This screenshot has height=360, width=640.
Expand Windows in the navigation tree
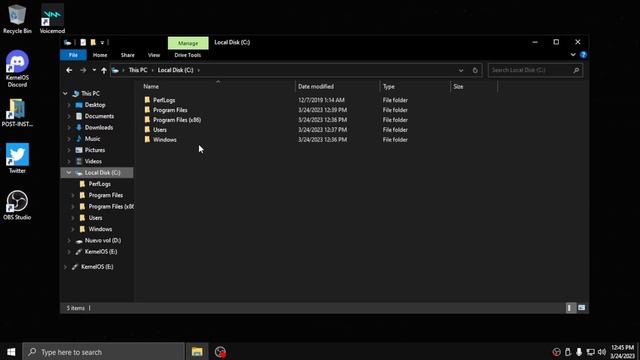(73, 229)
